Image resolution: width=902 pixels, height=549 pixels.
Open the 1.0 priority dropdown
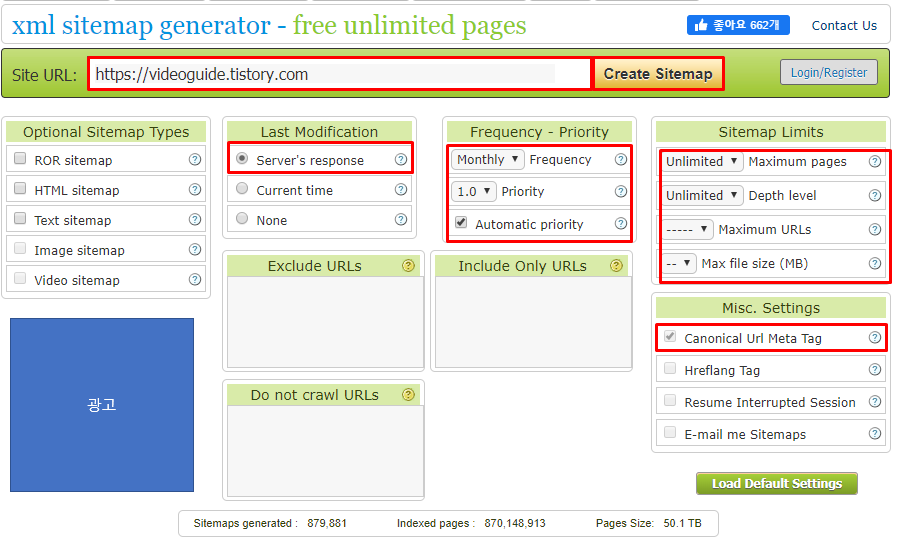[473, 191]
